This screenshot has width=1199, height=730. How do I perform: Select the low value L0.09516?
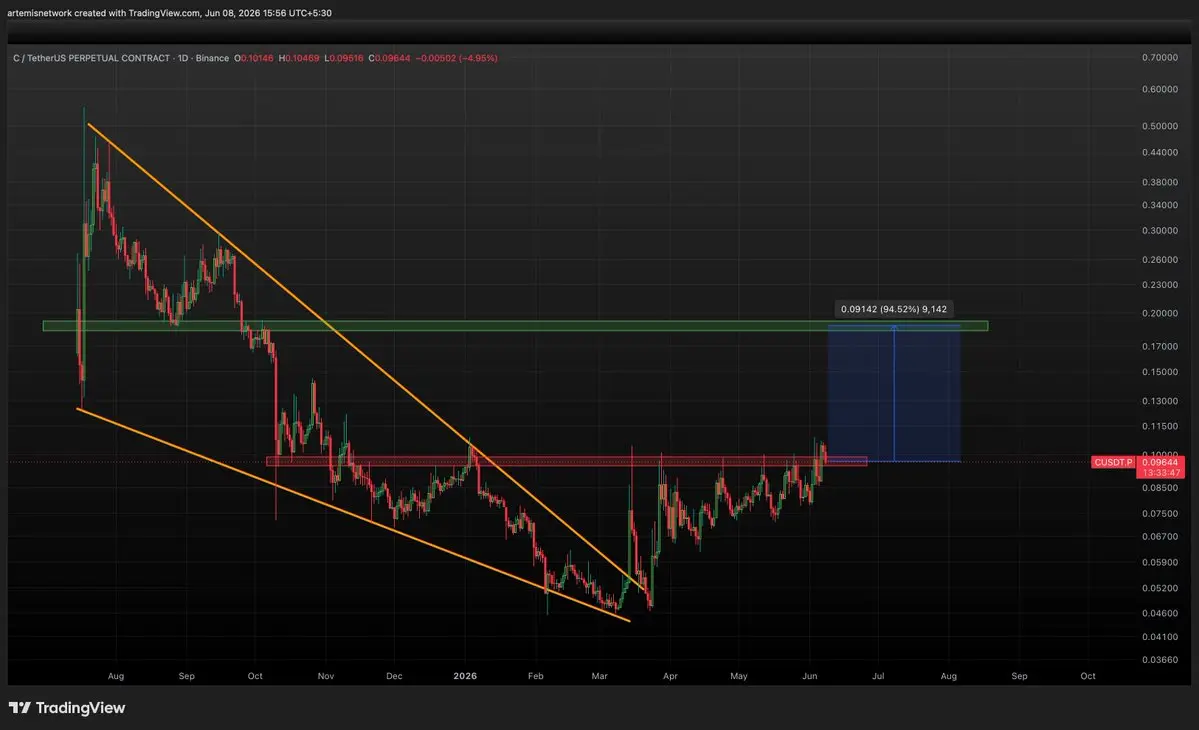click(x=343, y=58)
